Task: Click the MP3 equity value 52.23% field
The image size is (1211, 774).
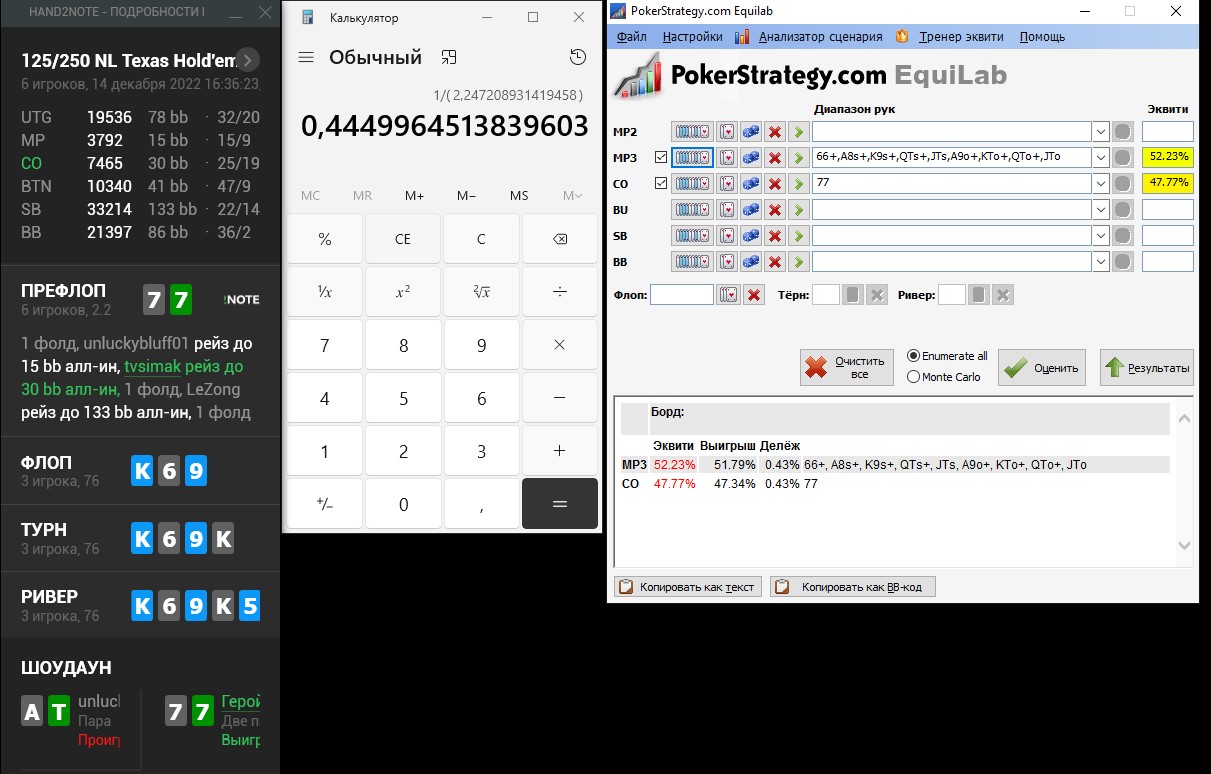Action: [x=1168, y=158]
